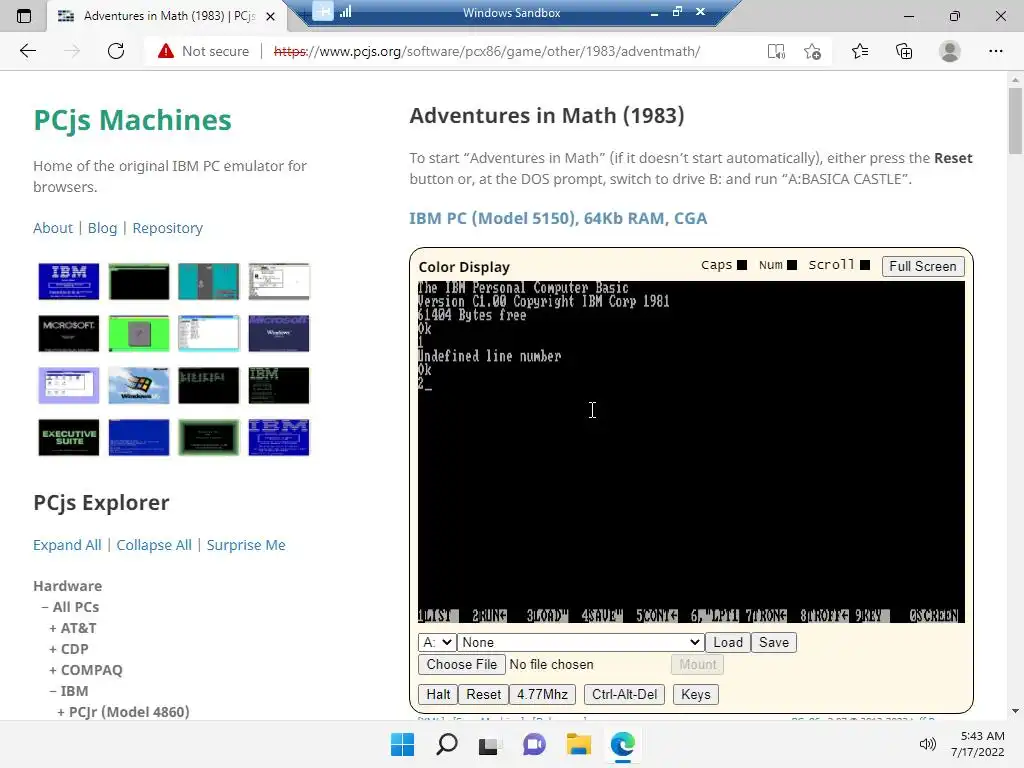Click the browser Back arrow
Image resolution: width=1024 pixels, height=768 pixels.
27,51
